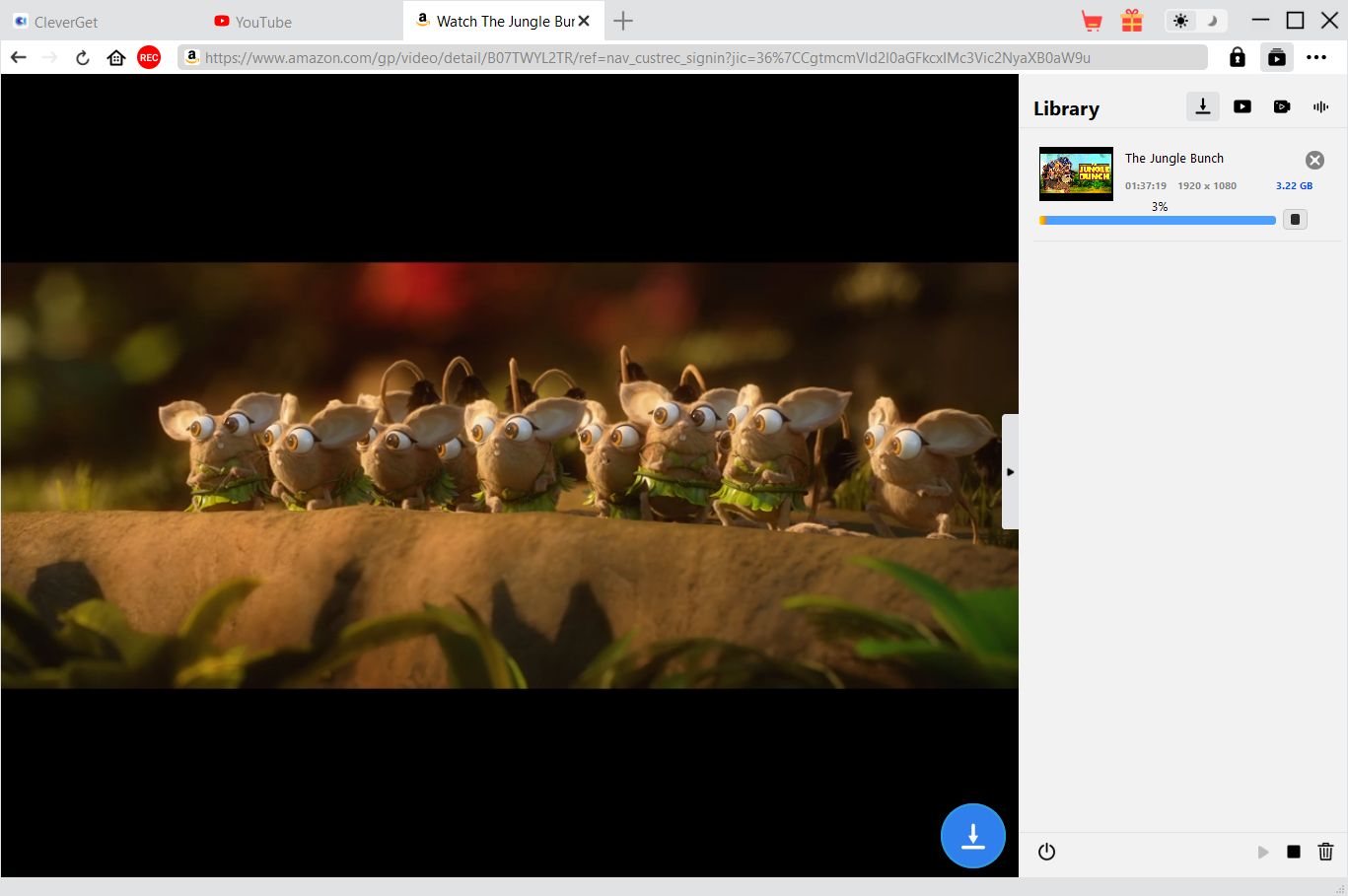Click the blue download floating button
1348x896 pixels.
pyautogui.click(x=973, y=836)
